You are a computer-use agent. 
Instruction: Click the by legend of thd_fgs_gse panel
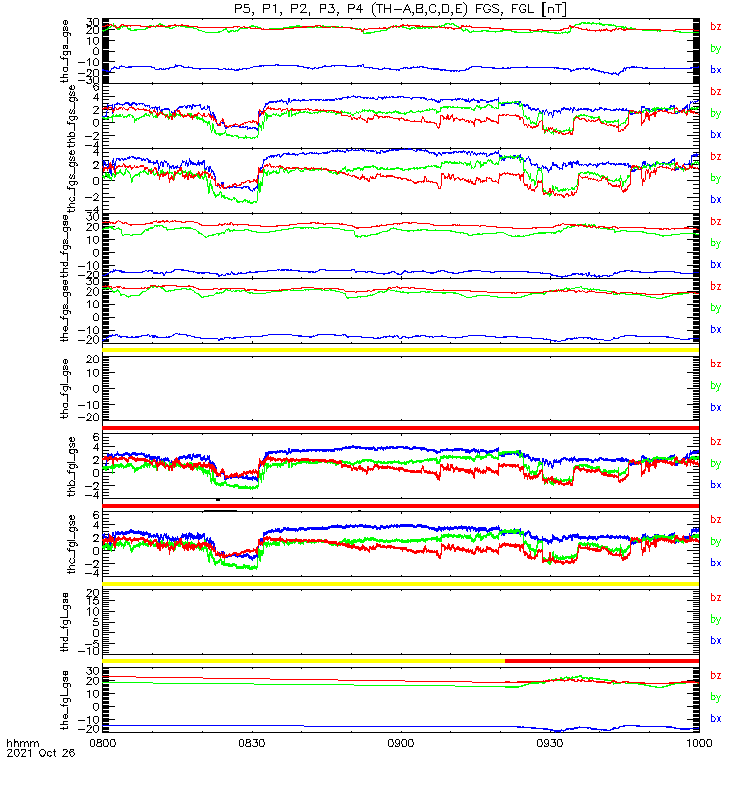point(716,243)
